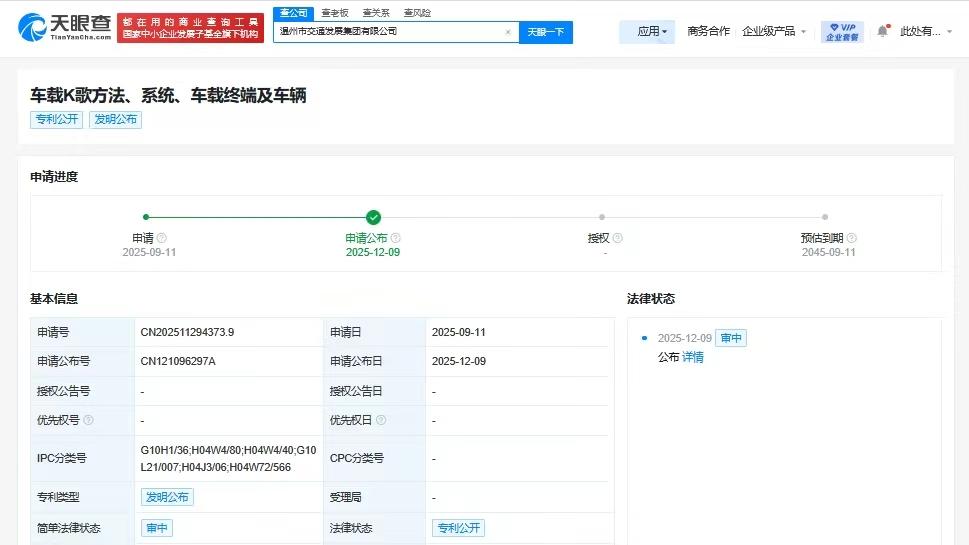Click the 发明公布 tag in 专利类型 row
Screen dimensions: 969x545
[167, 497]
